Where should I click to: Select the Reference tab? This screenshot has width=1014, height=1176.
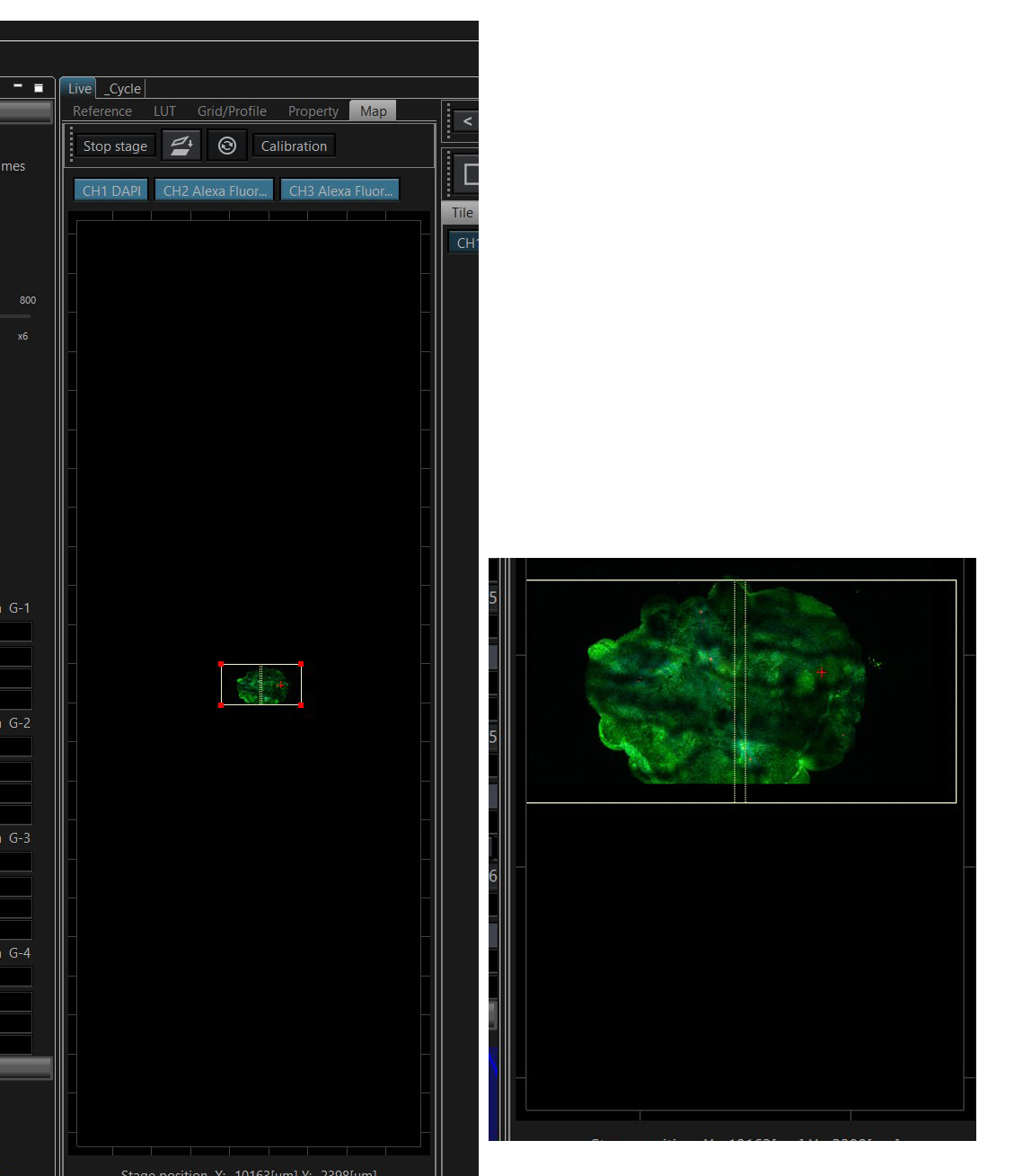(x=102, y=111)
